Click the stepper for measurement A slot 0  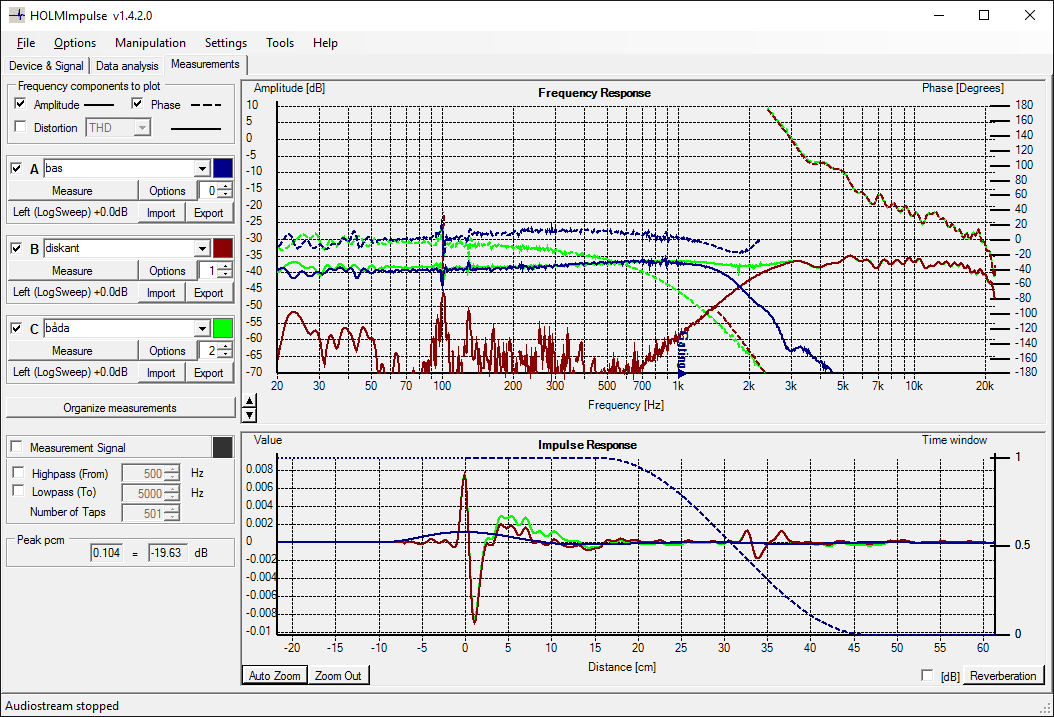225,191
